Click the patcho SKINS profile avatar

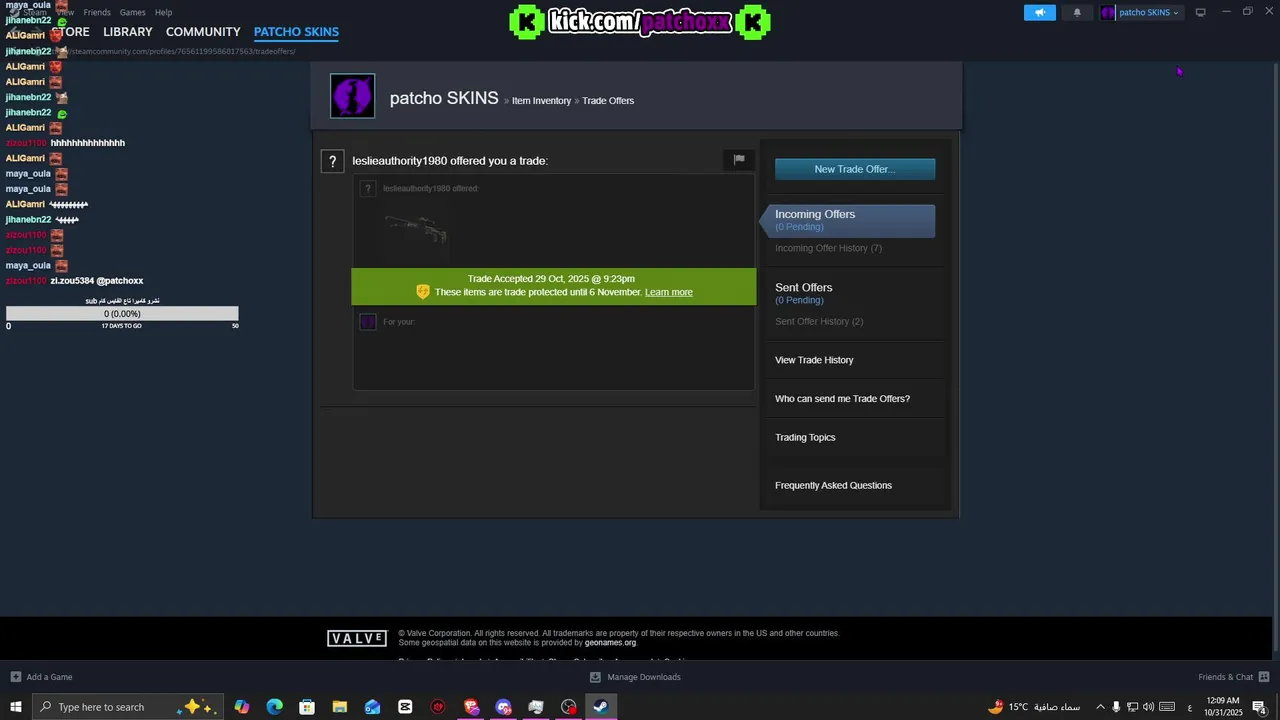353,96
